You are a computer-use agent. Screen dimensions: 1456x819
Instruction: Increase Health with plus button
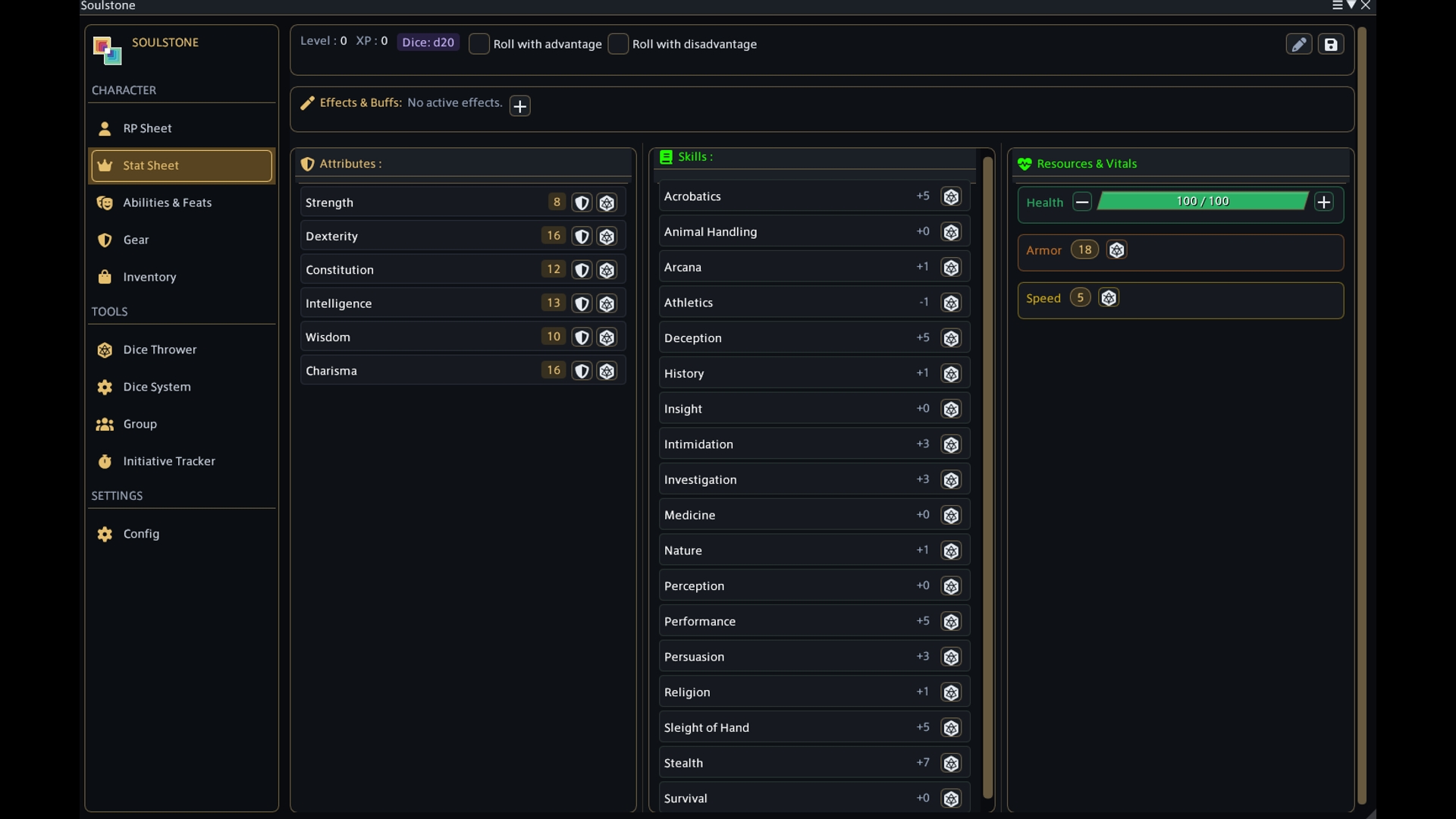1324,202
